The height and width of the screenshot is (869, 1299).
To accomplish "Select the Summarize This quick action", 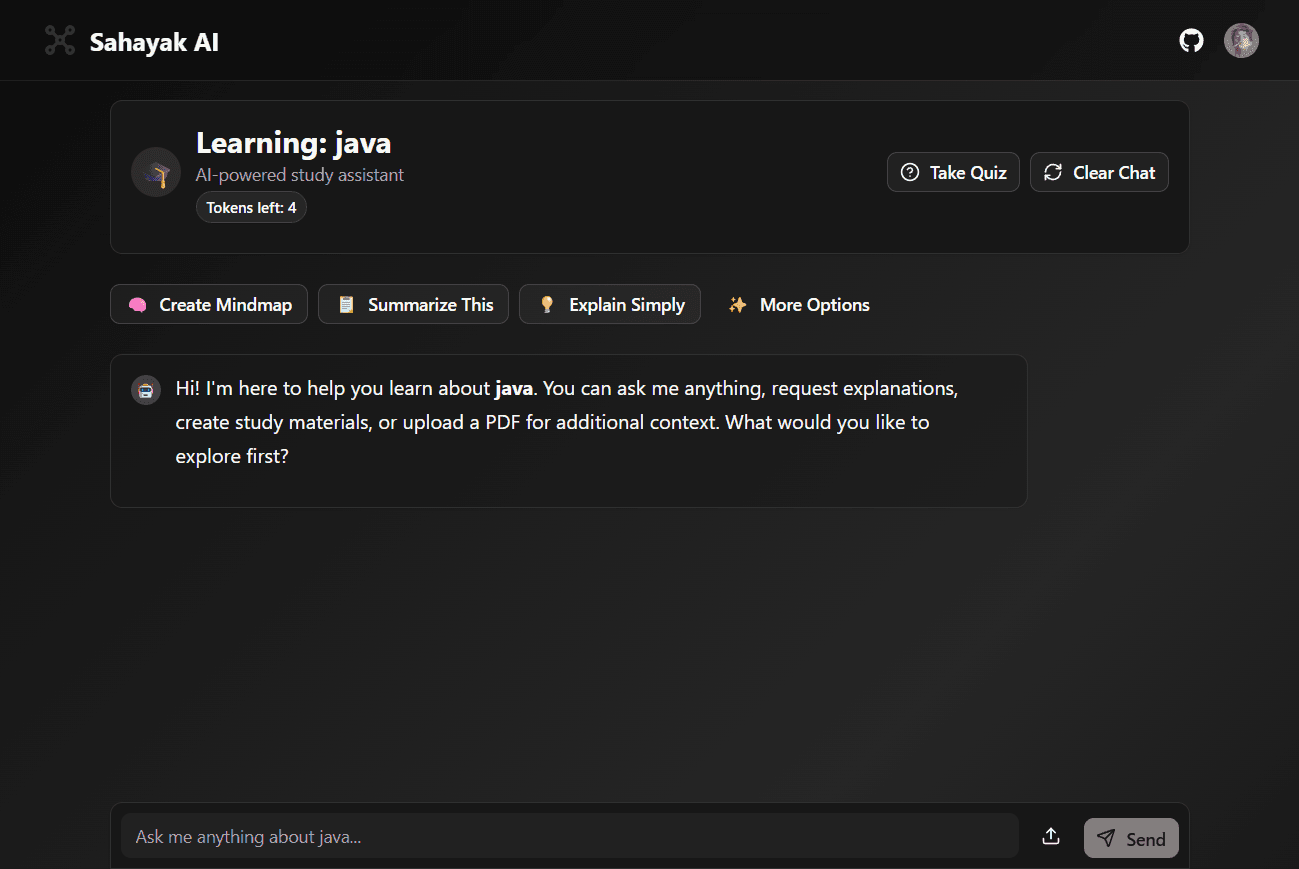I will [x=413, y=304].
